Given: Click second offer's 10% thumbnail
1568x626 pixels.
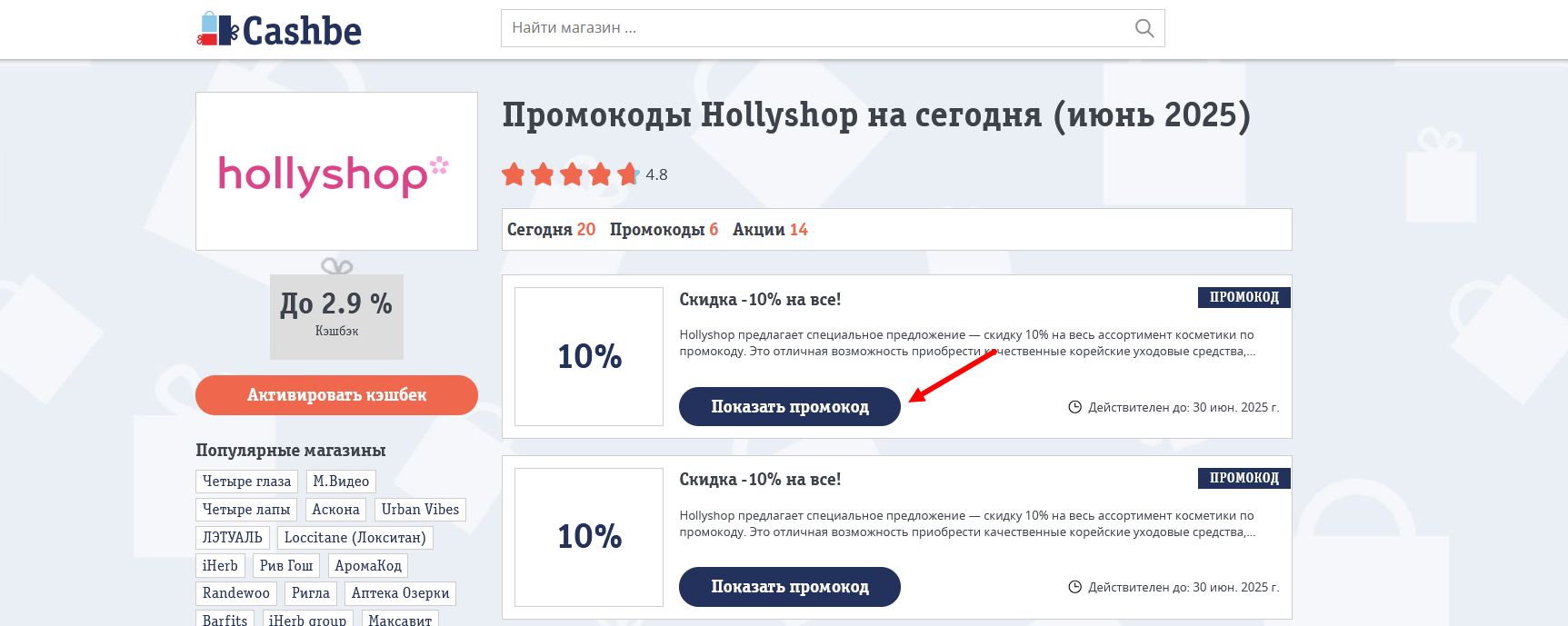Looking at the screenshot, I should [x=589, y=537].
